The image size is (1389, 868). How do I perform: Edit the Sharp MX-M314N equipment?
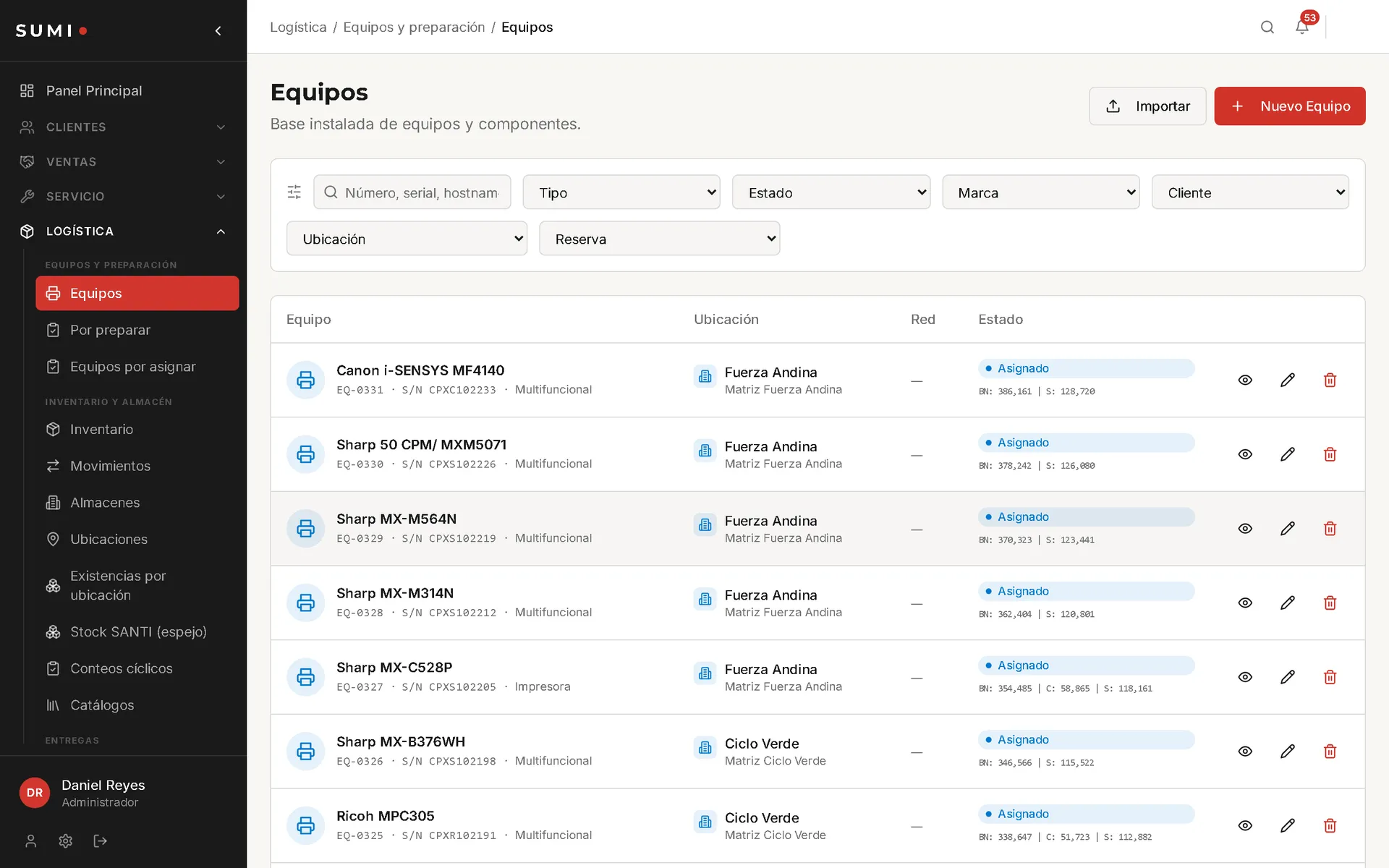point(1288,603)
